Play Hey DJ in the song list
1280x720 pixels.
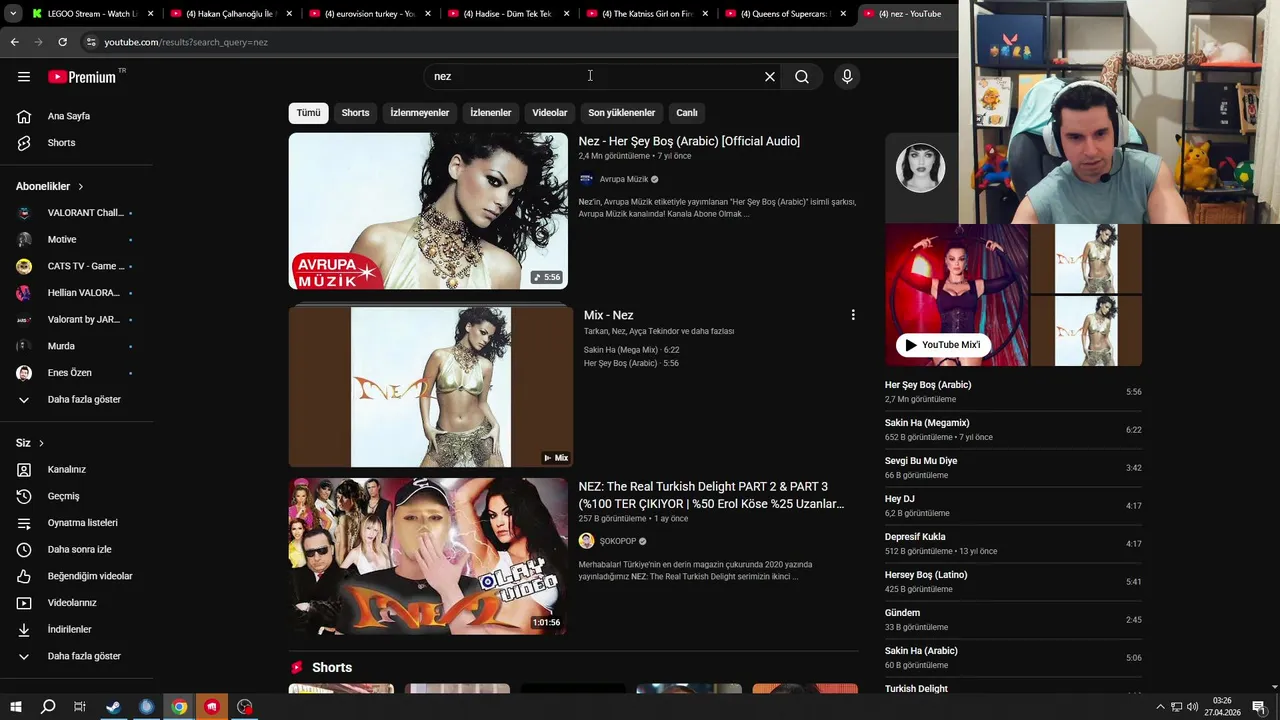1013,506
